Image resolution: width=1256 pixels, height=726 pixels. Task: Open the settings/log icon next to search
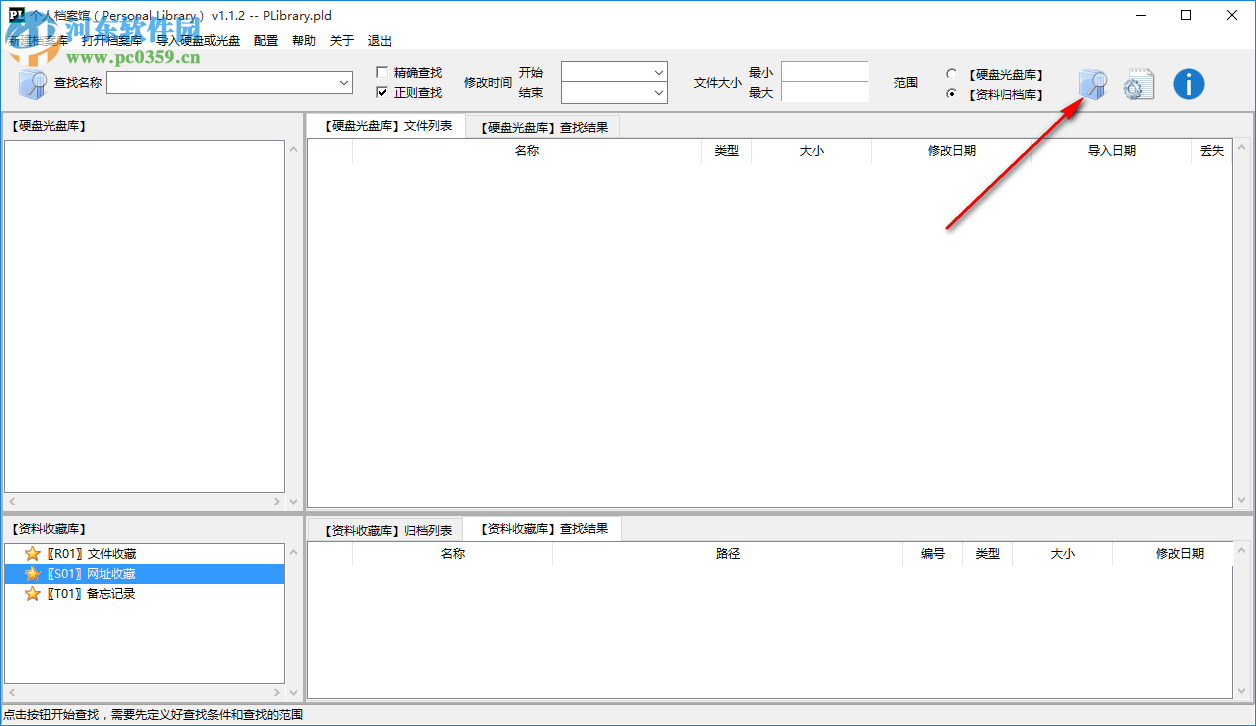pyautogui.click(x=1138, y=84)
